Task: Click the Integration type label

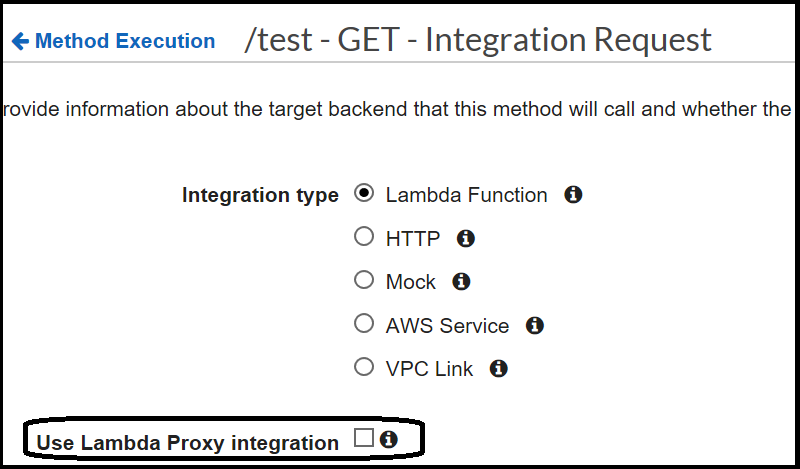Action: coord(260,196)
